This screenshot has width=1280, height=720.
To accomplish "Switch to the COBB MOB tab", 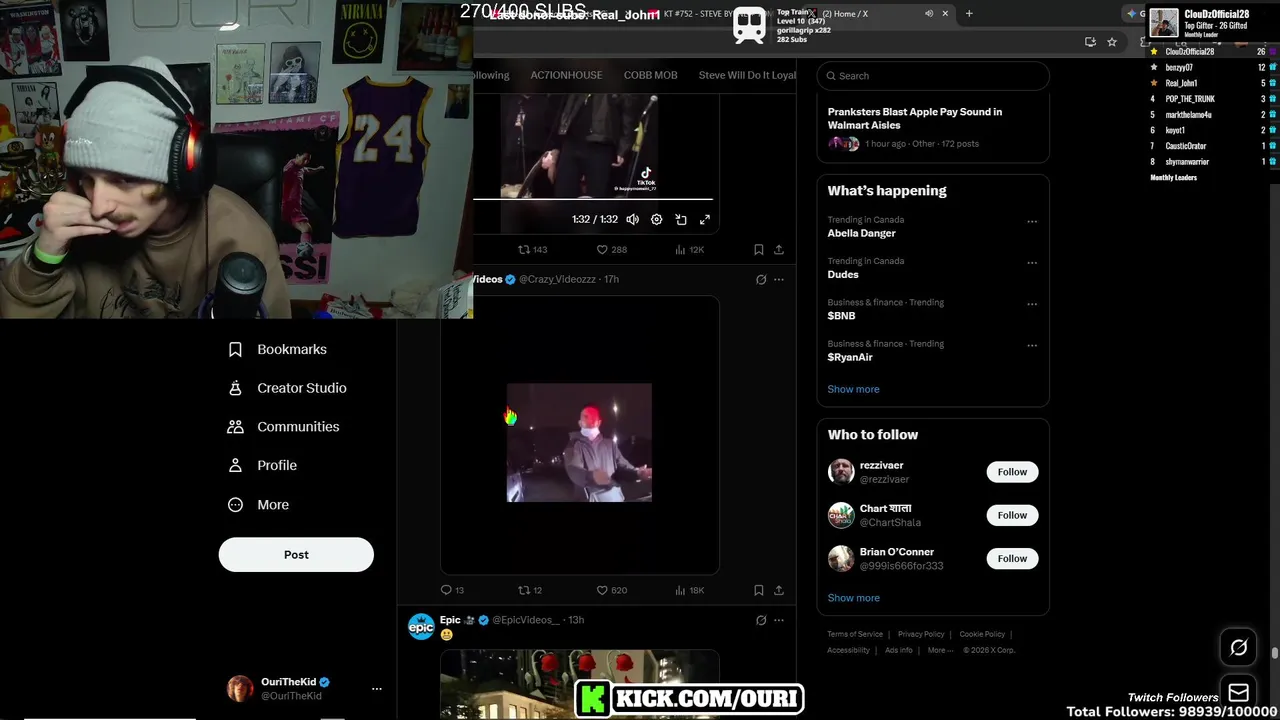I will [650, 75].
